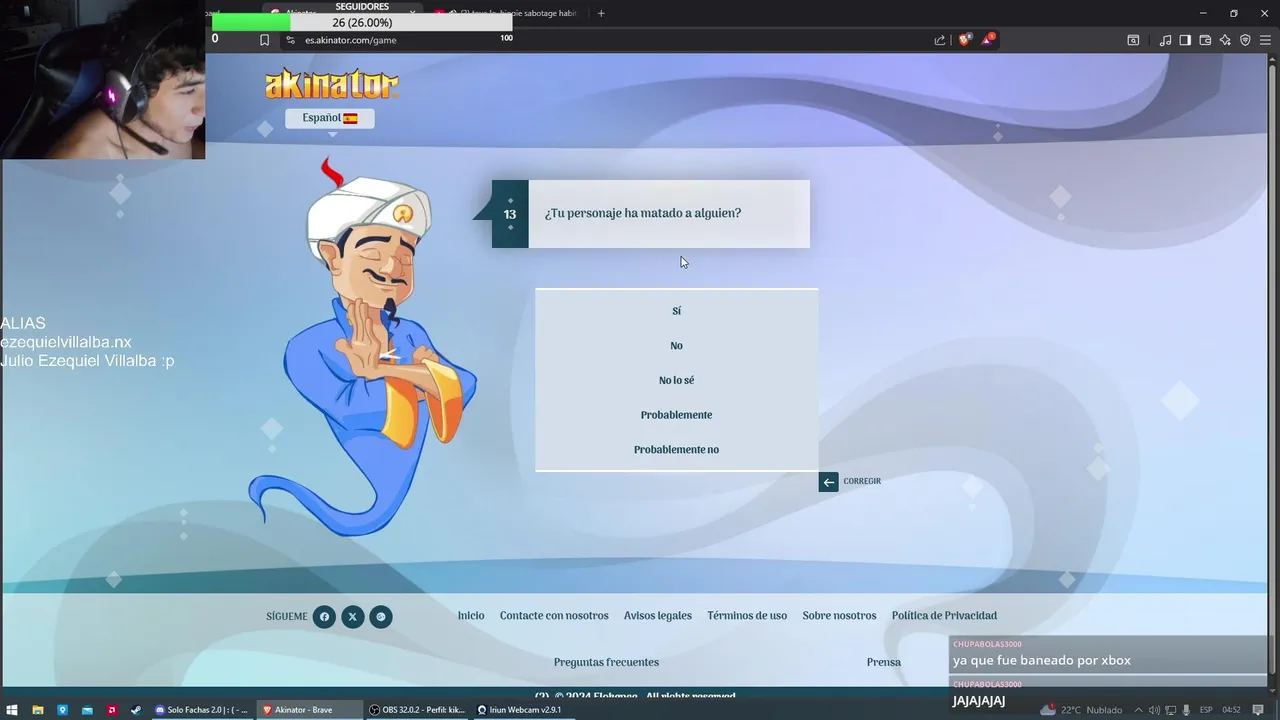
Task: Switch to the OBS 32.0.2 taskbar window
Action: (x=417, y=710)
